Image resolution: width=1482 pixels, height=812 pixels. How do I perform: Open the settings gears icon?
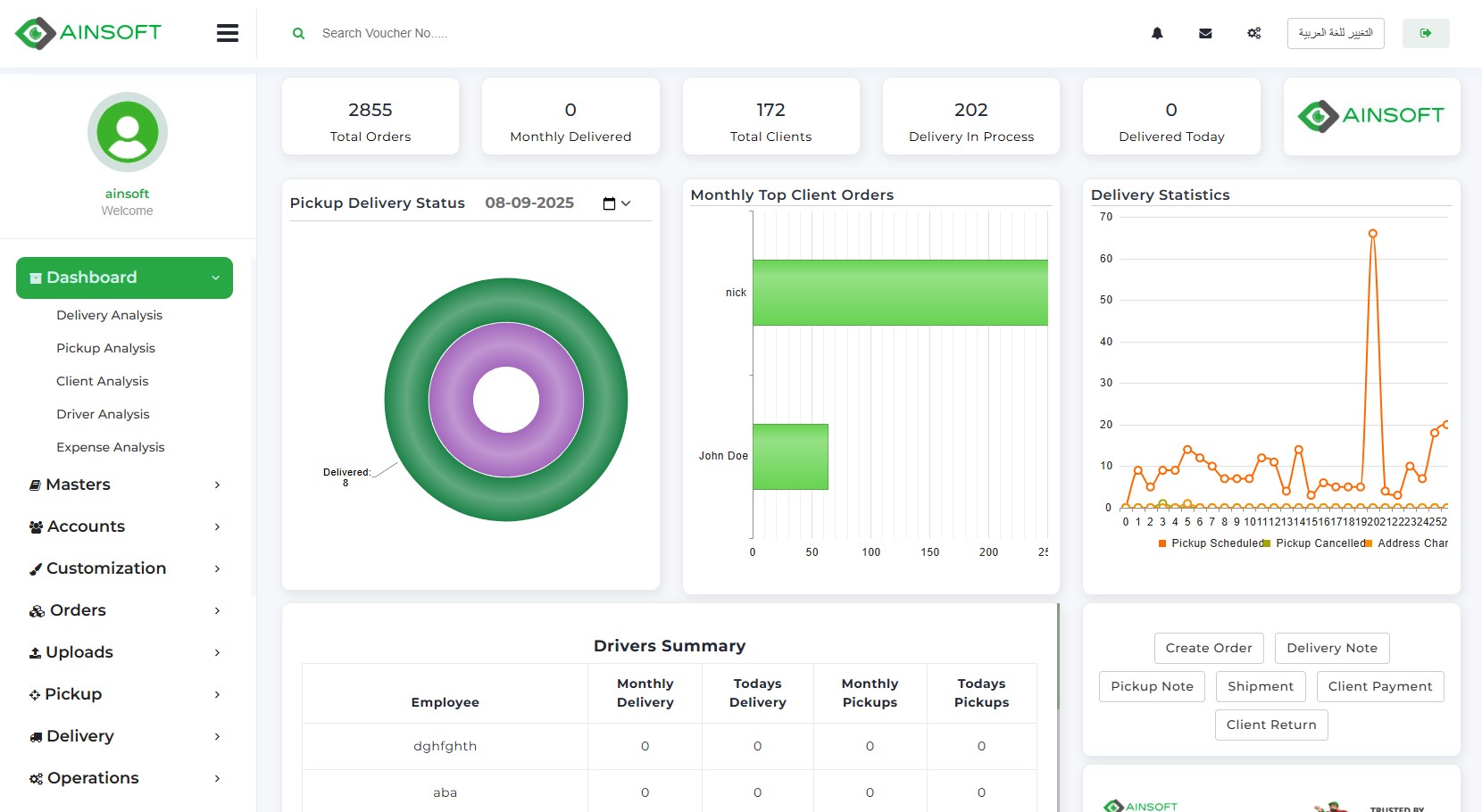[x=1254, y=33]
